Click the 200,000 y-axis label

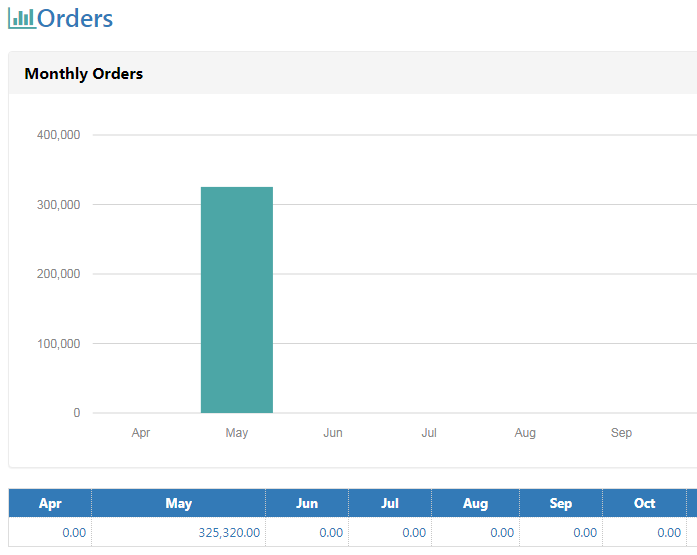pos(59,274)
